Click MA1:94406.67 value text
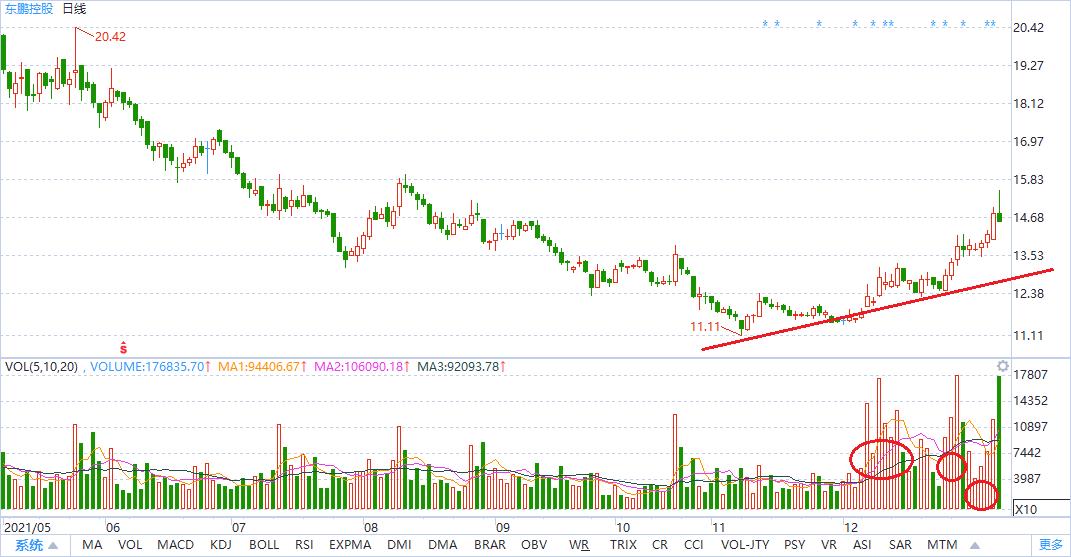Viewport: 1071px width, 557px height. [259, 366]
